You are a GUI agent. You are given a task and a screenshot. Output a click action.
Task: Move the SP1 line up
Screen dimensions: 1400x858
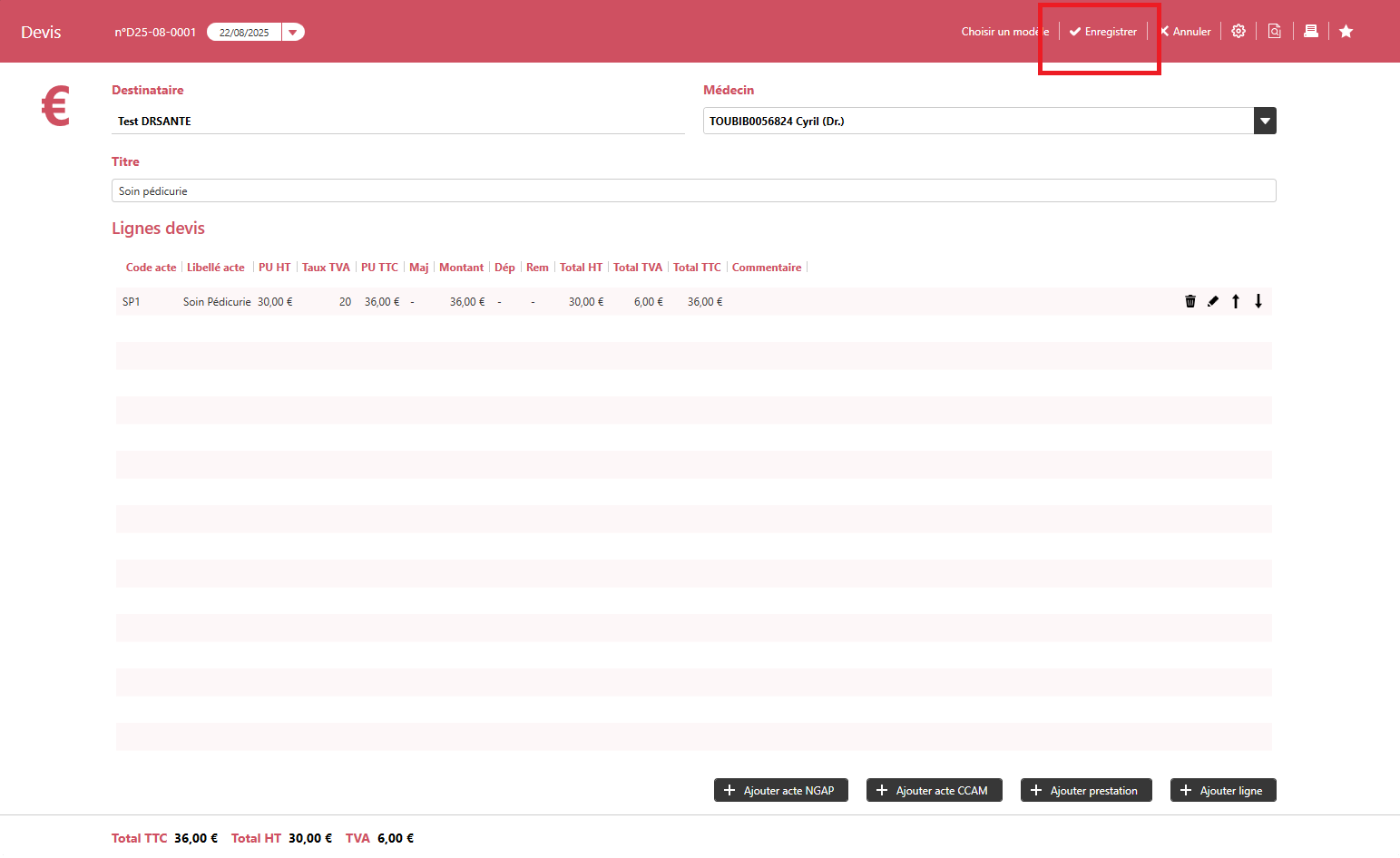pyautogui.click(x=1236, y=301)
